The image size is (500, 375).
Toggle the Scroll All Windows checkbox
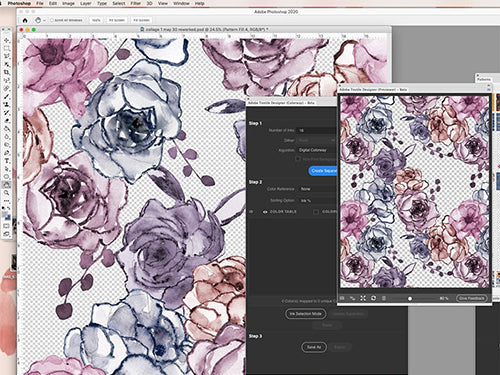point(52,20)
